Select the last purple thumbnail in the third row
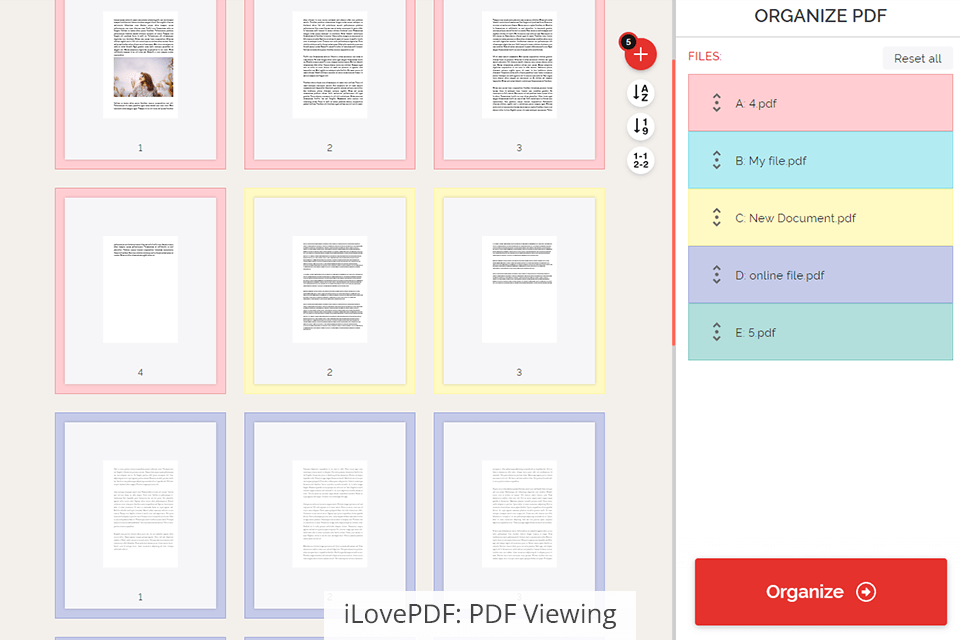This screenshot has width=960, height=640. coord(519,515)
